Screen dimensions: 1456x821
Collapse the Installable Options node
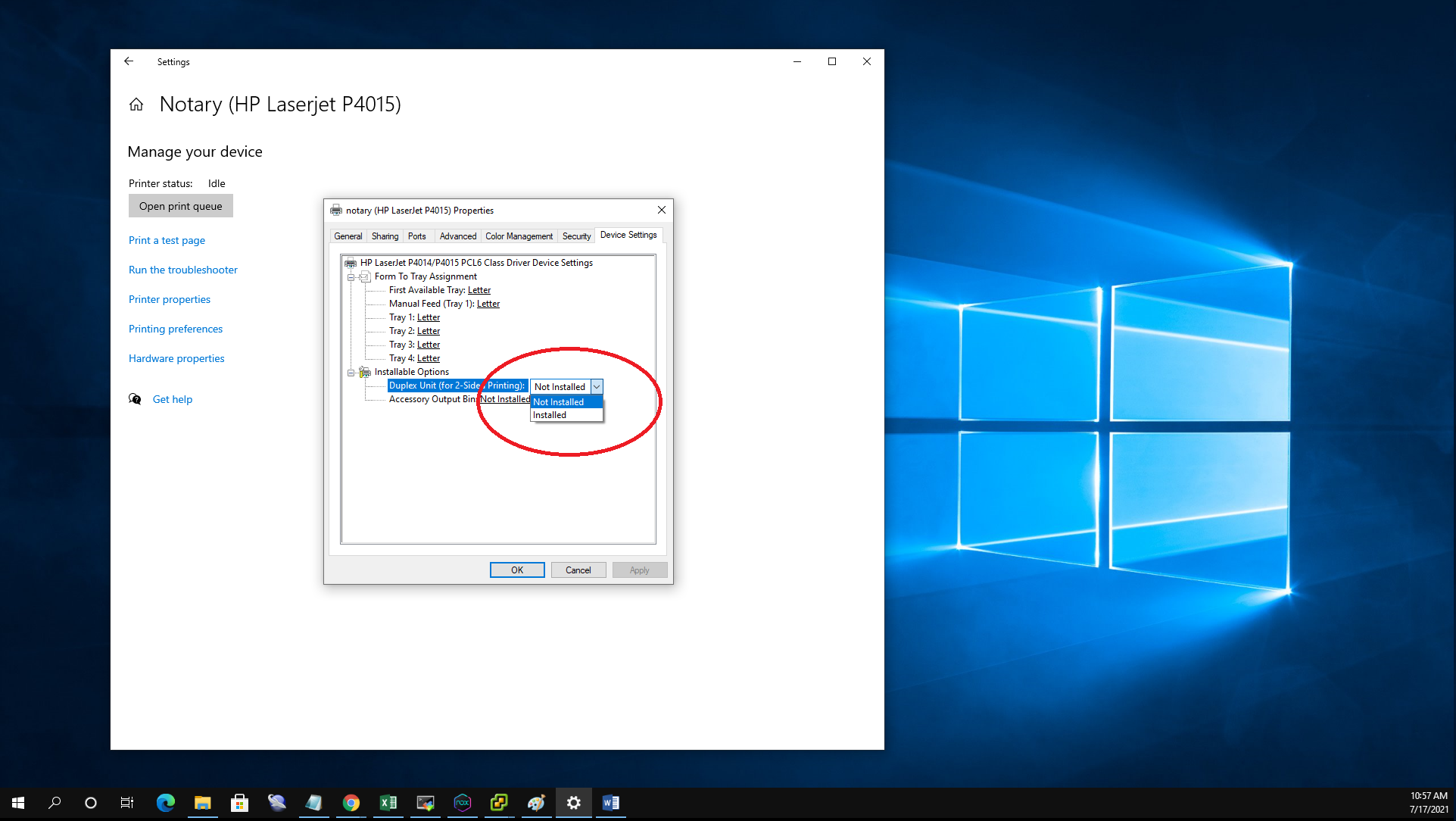[351, 373]
